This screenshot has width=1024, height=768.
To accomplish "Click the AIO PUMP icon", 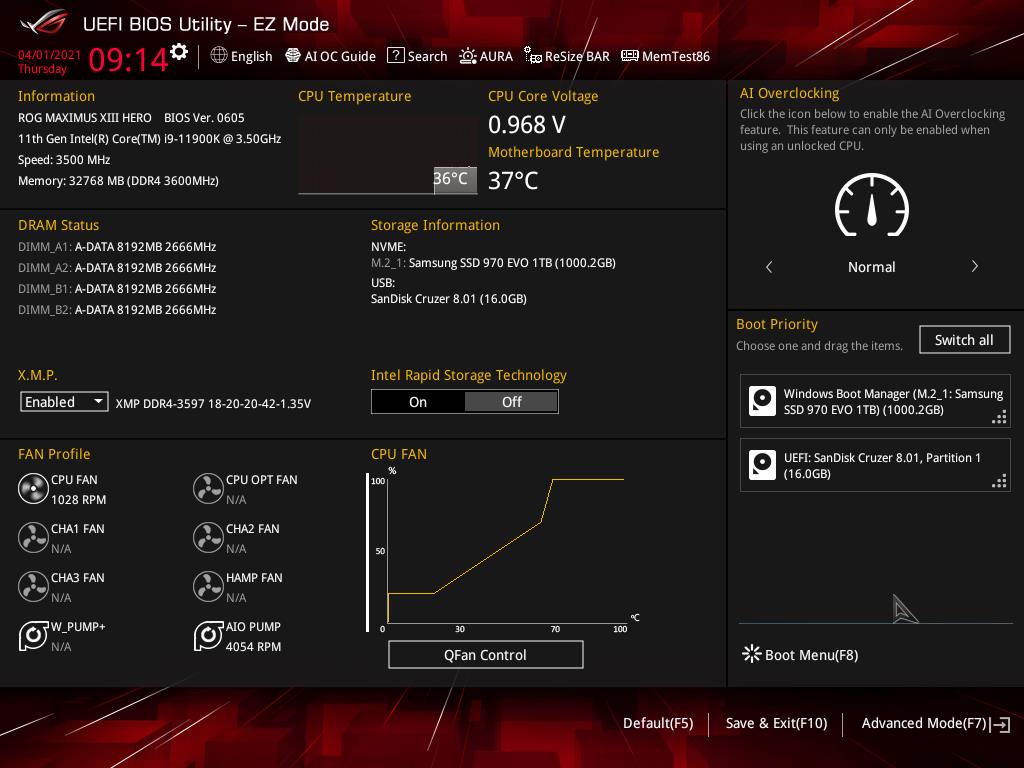I will click(208, 636).
